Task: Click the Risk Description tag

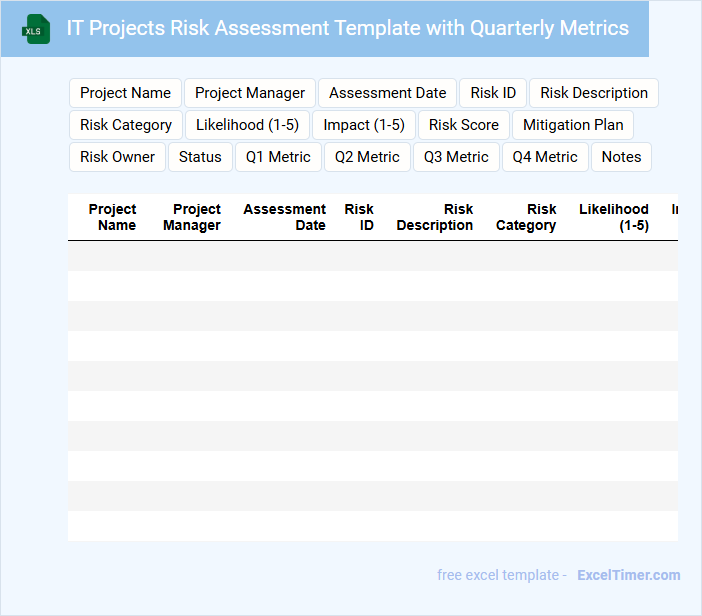Action: 594,93
